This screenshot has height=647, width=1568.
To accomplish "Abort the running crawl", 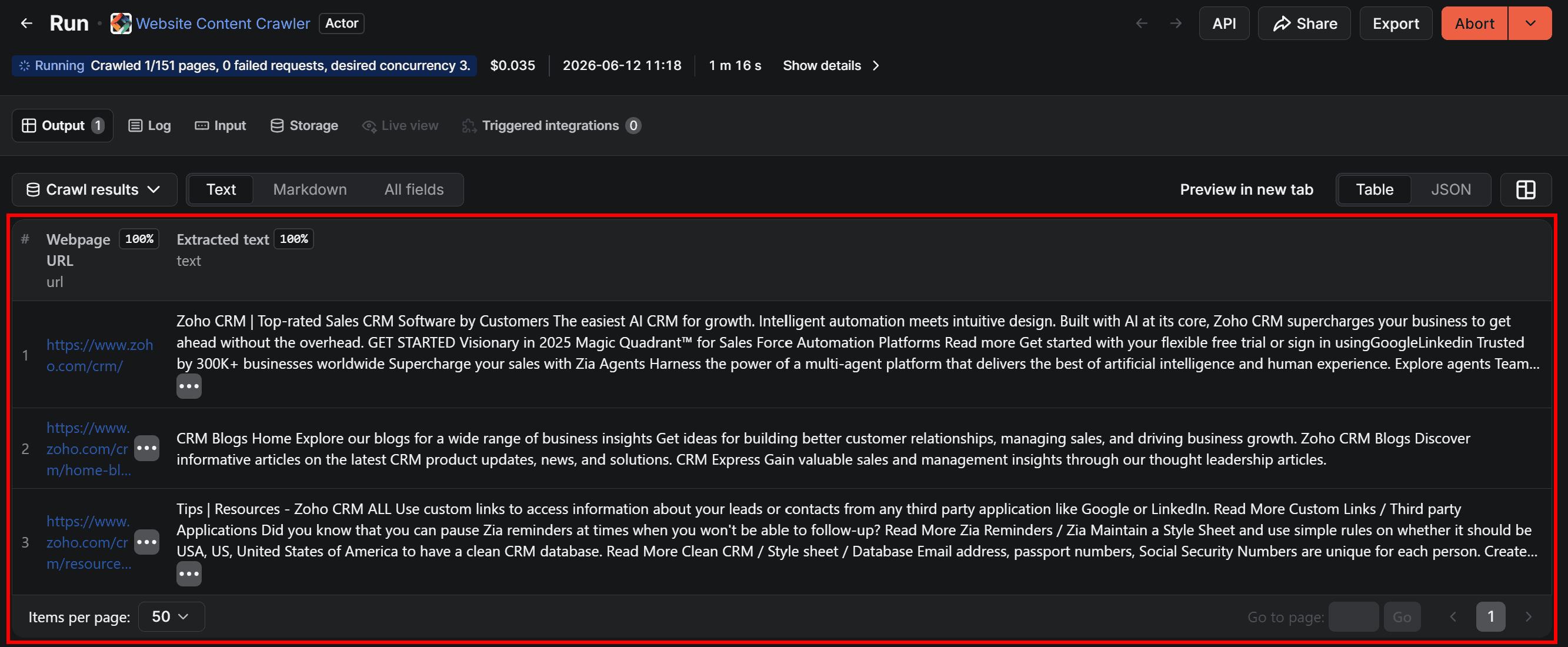I will (x=1474, y=23).
